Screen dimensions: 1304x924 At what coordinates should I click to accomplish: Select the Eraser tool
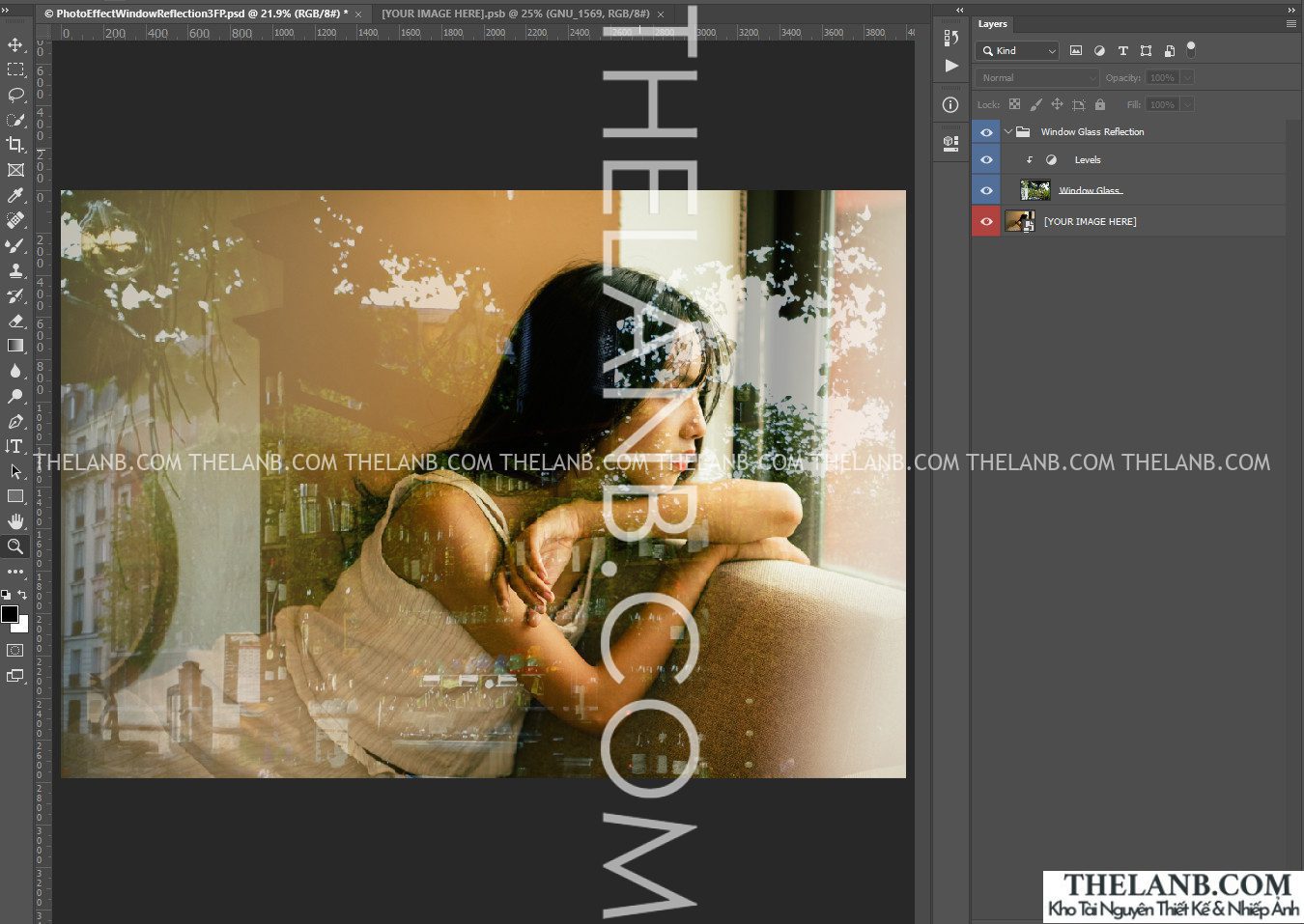(15, 321)
